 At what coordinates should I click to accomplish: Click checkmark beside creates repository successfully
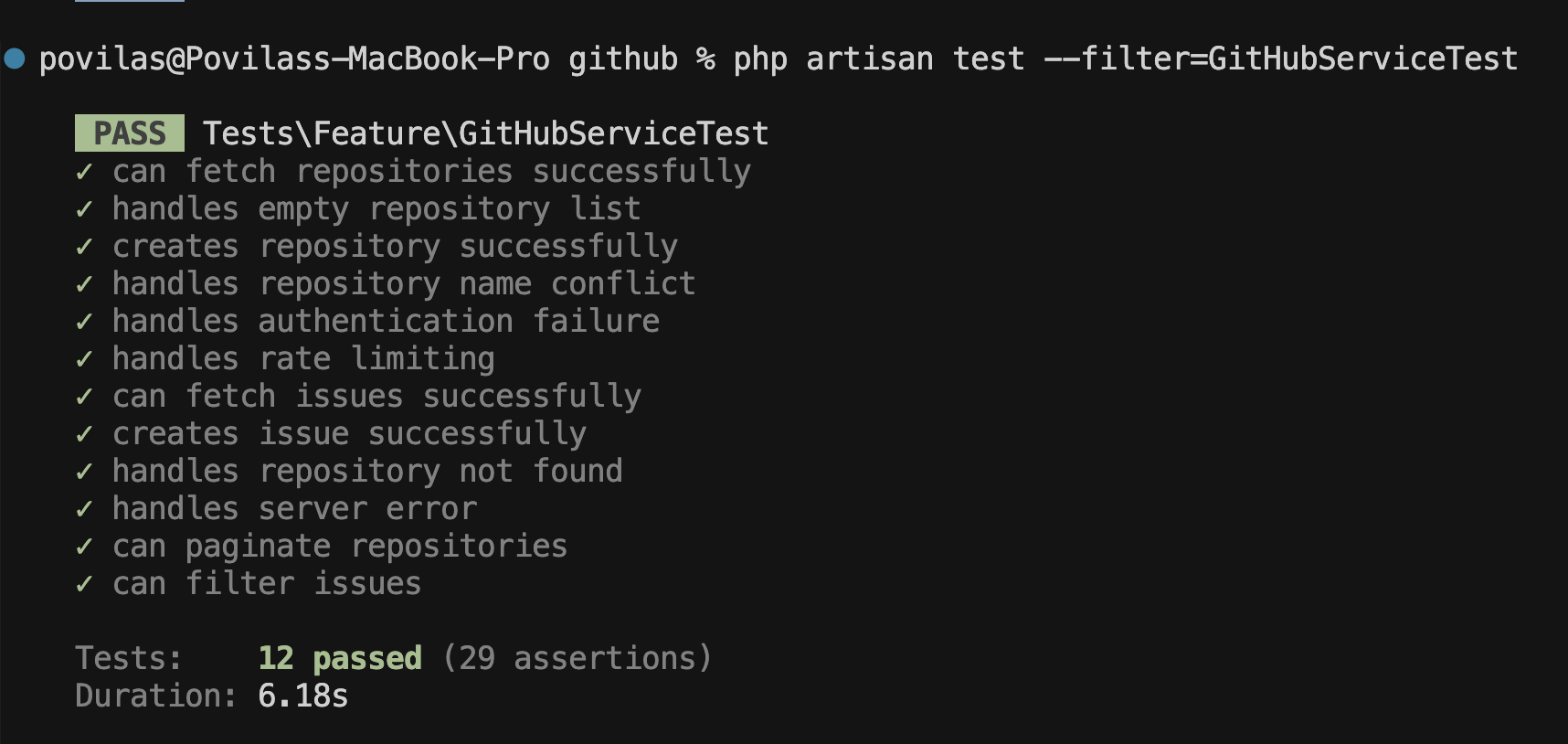tap(84, 247)
